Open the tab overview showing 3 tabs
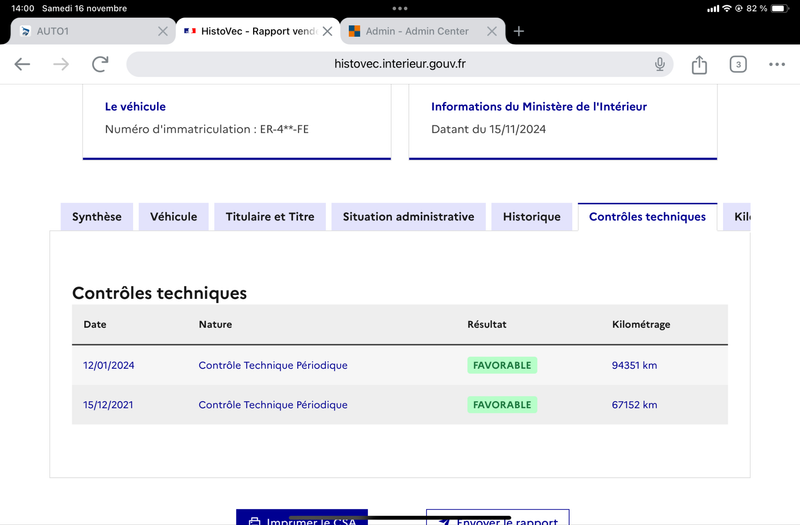Viewport: 800px width, 525px height. coord(738,64)
